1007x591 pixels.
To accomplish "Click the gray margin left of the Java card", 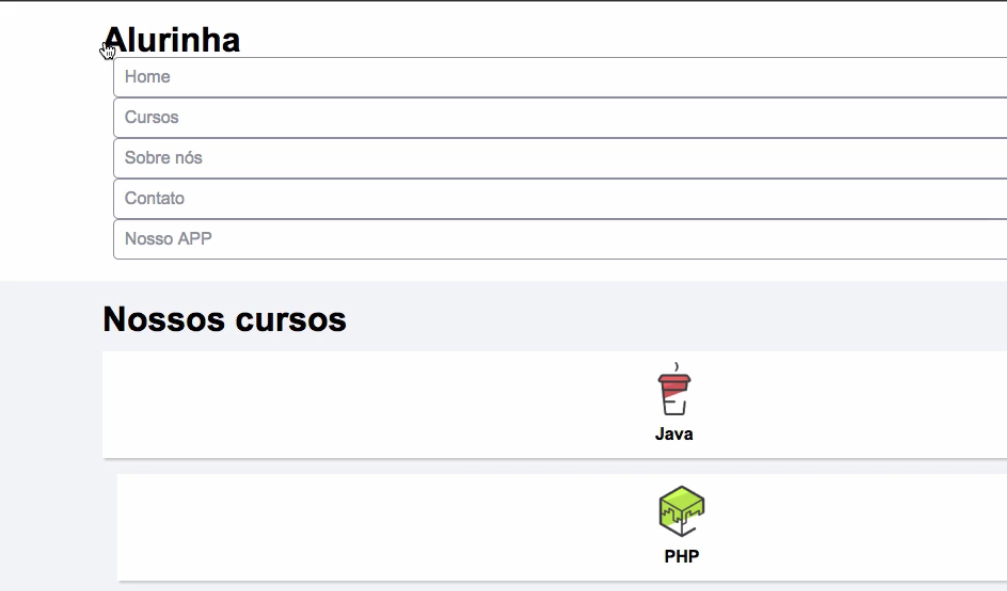I will (x=50, y=404).
